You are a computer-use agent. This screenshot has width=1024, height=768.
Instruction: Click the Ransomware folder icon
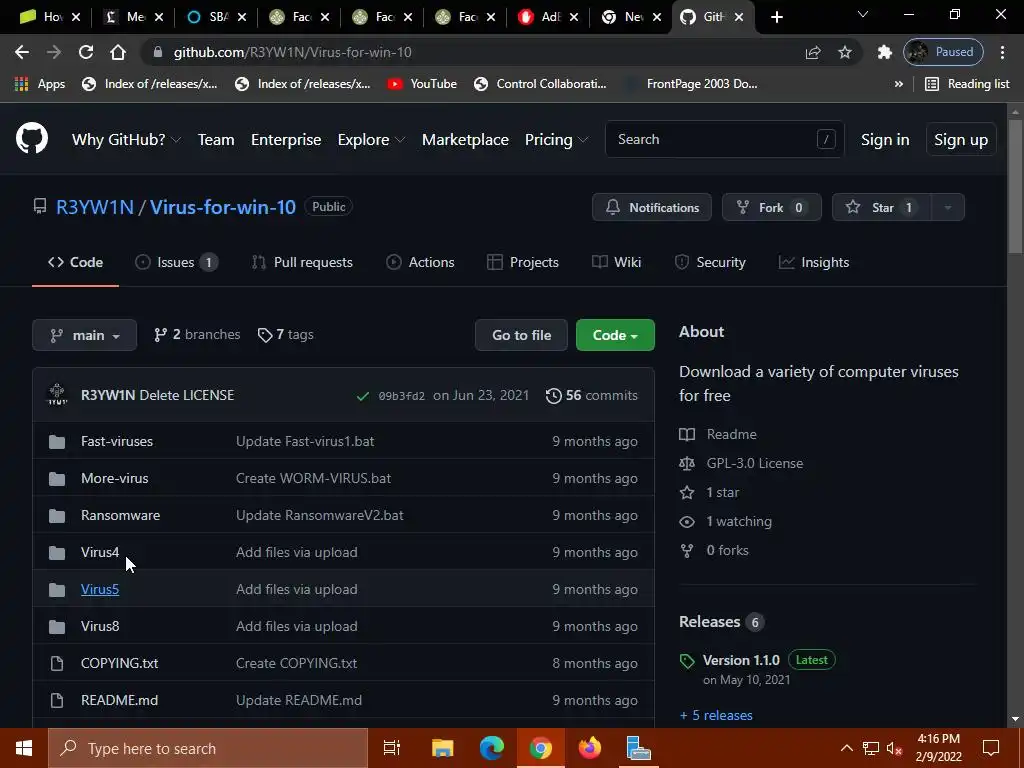(x=57, y=515)
